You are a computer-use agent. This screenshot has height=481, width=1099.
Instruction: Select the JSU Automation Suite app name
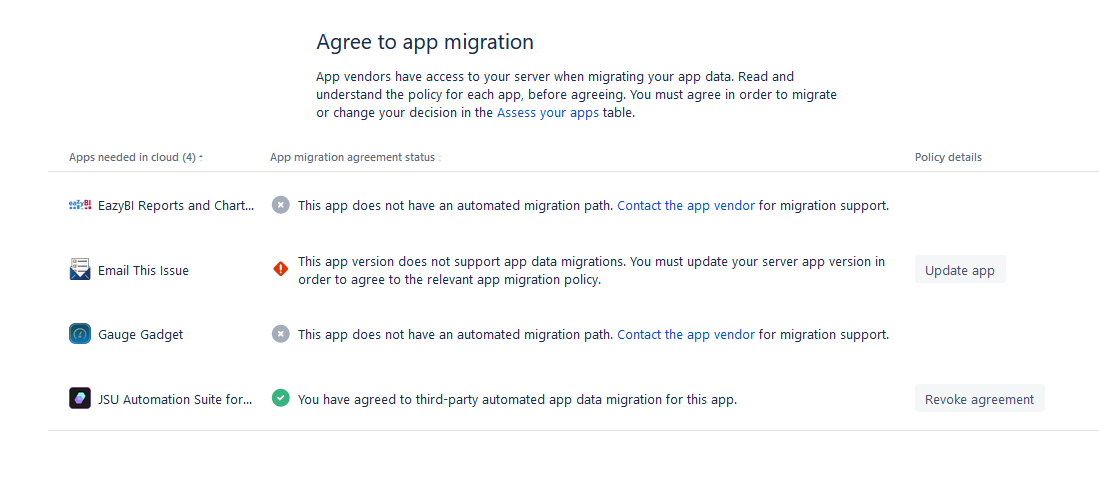coord(176,399)
